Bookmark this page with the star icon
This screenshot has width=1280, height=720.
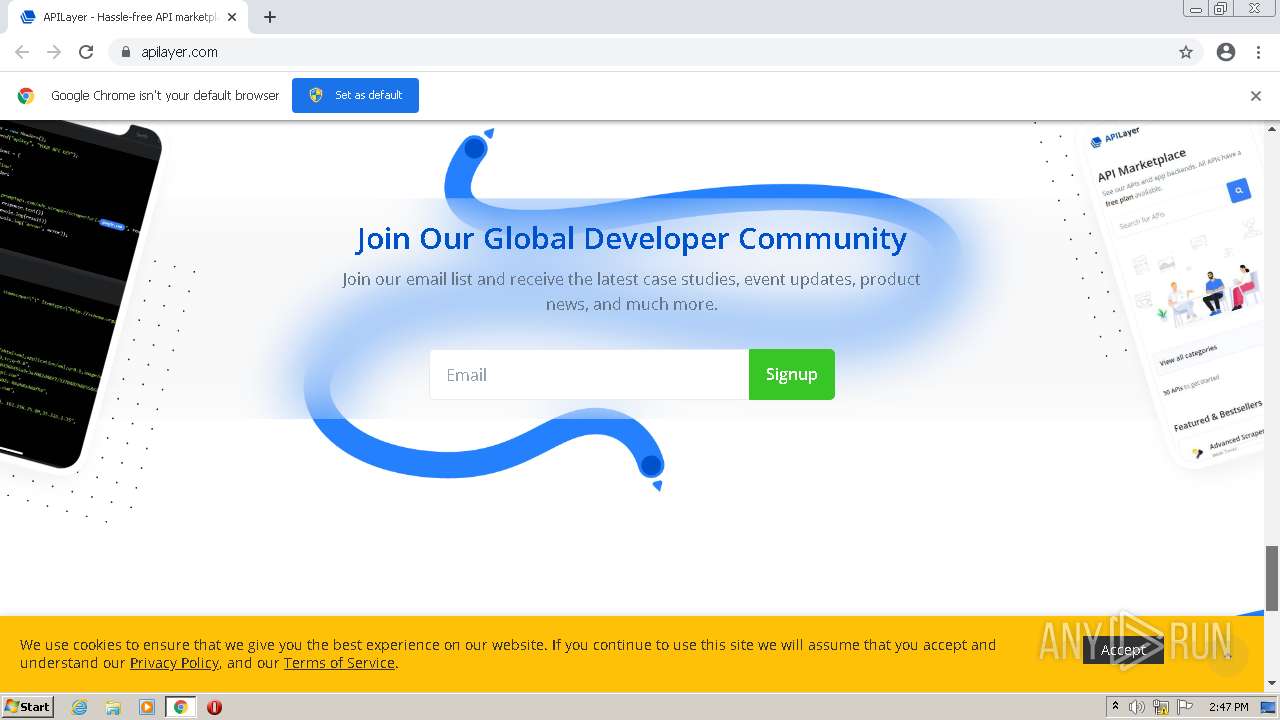(1186, 52)
